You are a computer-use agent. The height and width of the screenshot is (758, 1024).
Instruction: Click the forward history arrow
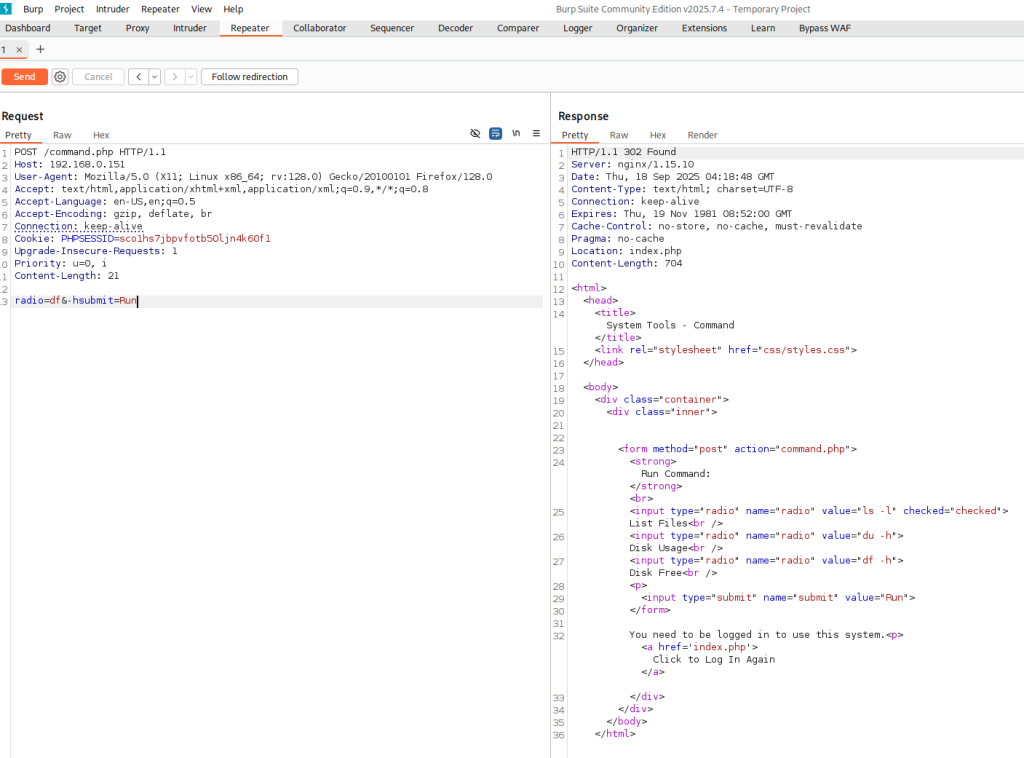point(175,77)
